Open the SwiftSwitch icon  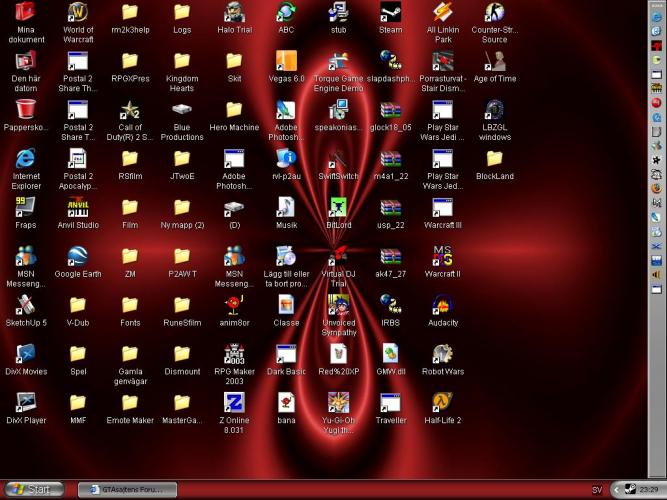pos(338,158)
